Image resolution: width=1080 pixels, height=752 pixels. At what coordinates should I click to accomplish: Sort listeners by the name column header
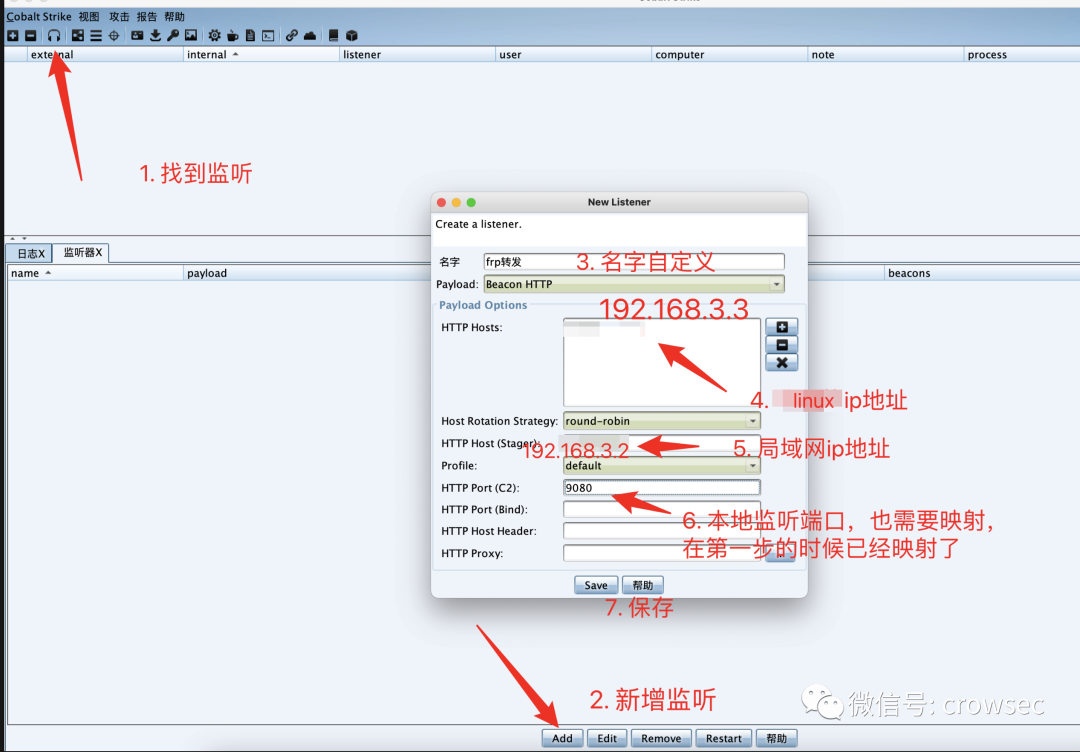95,273
